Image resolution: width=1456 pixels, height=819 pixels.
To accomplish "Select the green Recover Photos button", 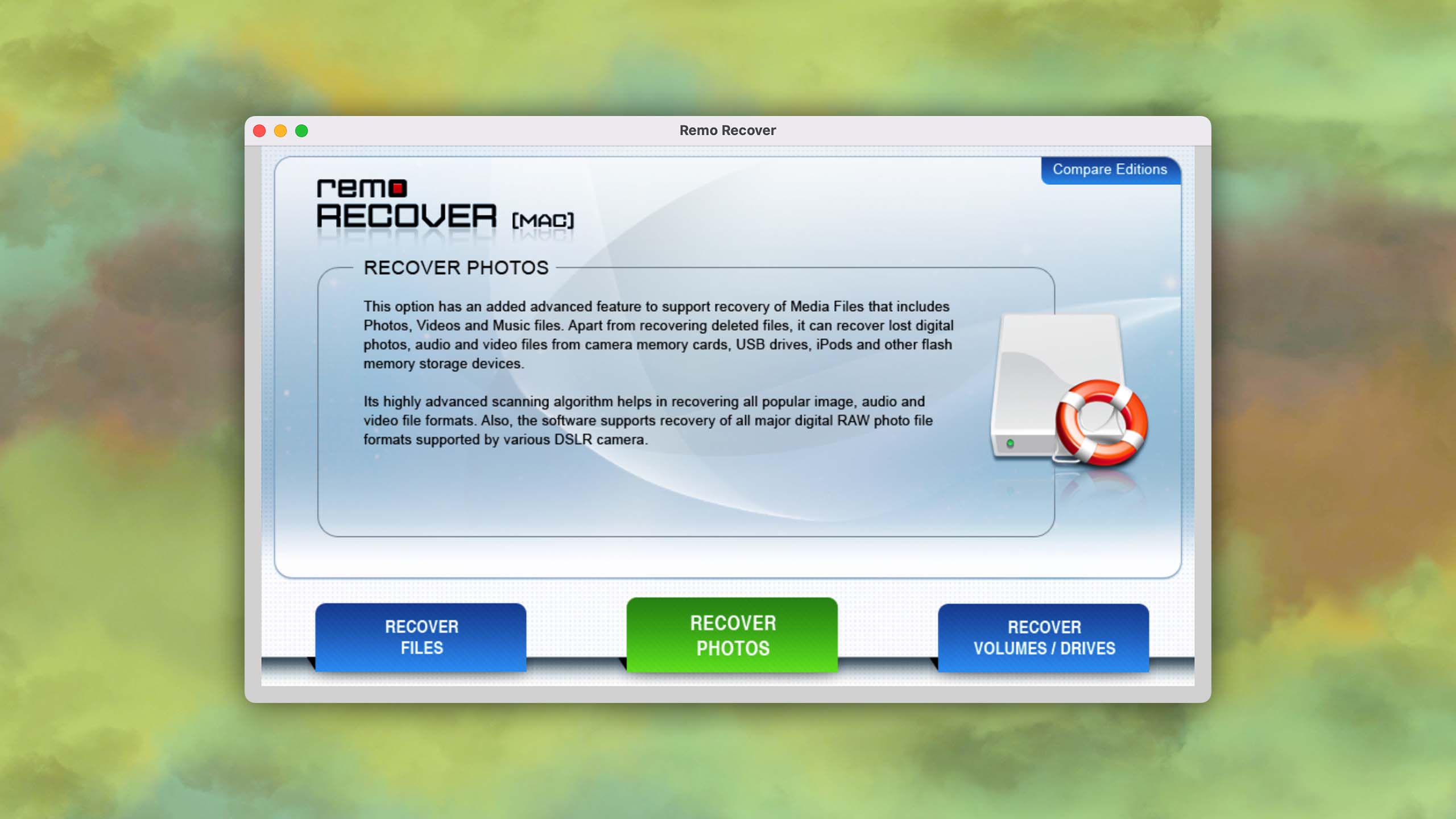I will (x=732, y=635).
